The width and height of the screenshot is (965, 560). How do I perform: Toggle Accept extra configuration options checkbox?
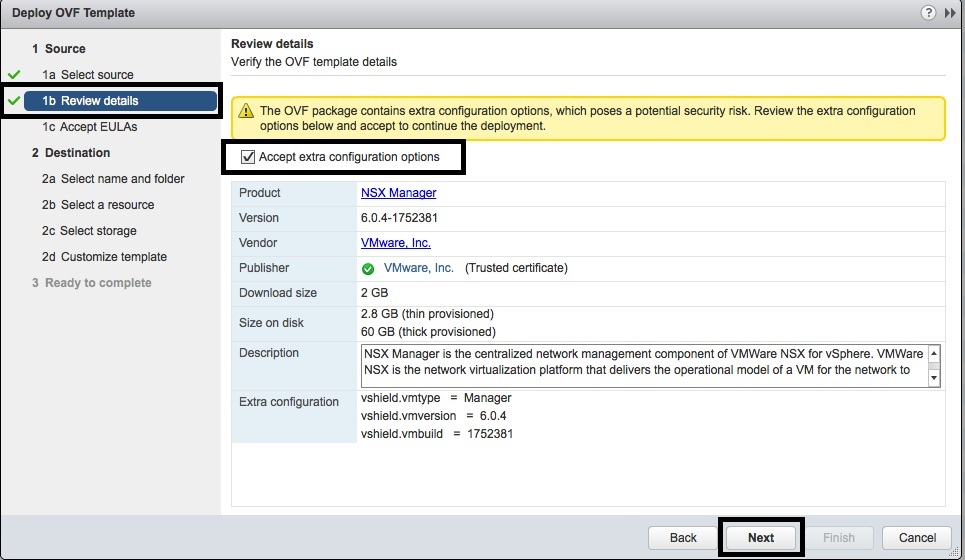[248, 157]
